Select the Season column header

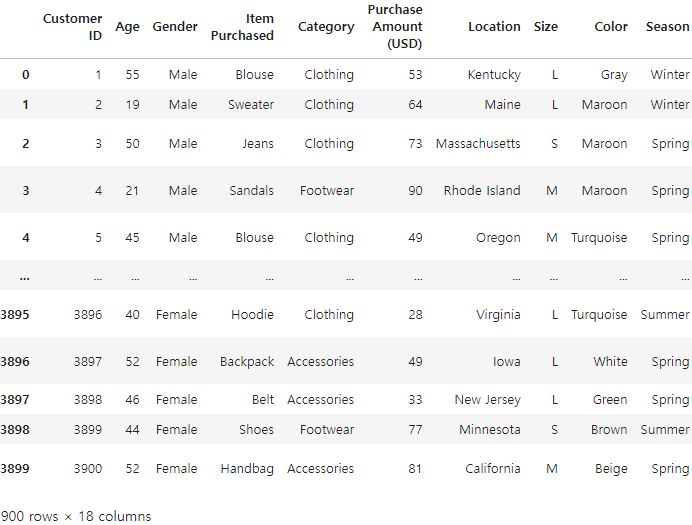coord(667,26)
